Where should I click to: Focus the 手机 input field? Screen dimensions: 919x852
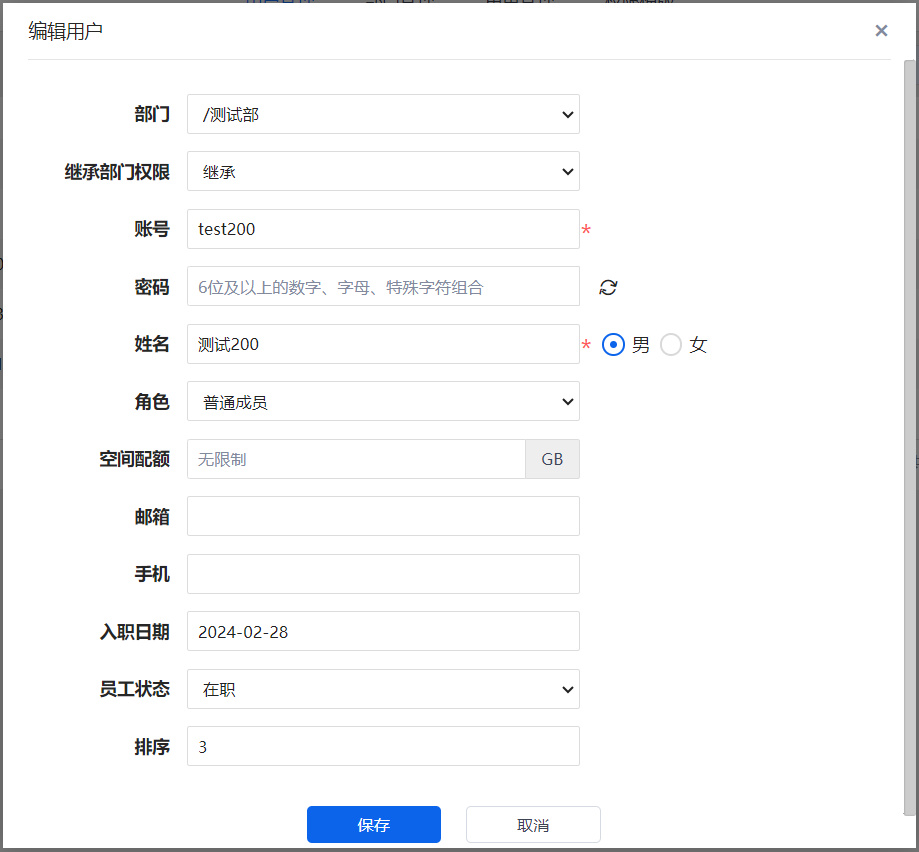[x=383, y=574]
